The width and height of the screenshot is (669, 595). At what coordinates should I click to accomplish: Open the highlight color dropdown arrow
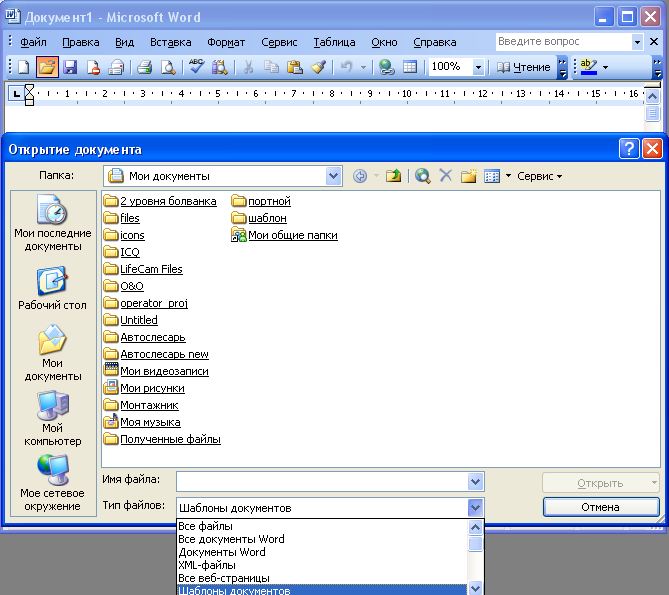pos(605,67)
